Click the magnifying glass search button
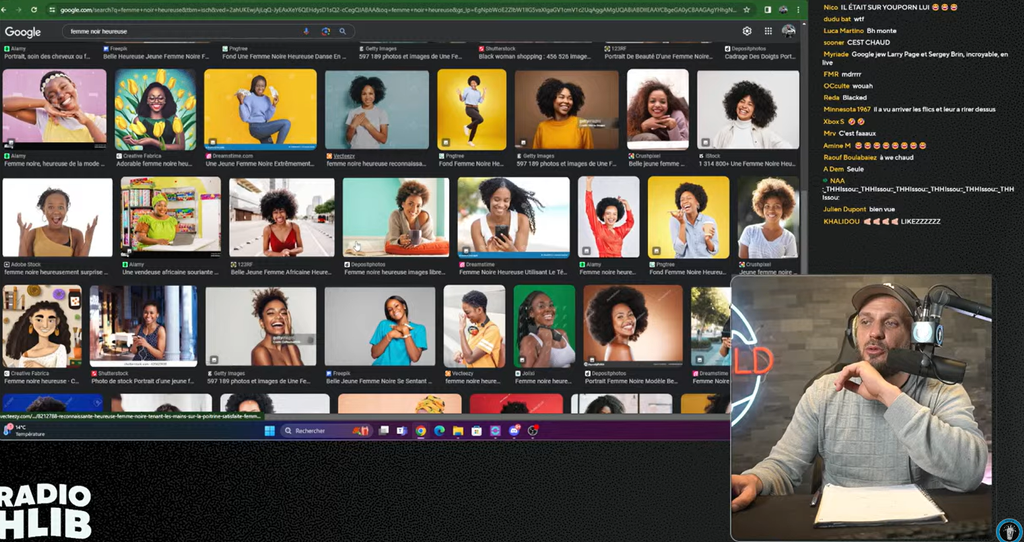 (342, 32)
